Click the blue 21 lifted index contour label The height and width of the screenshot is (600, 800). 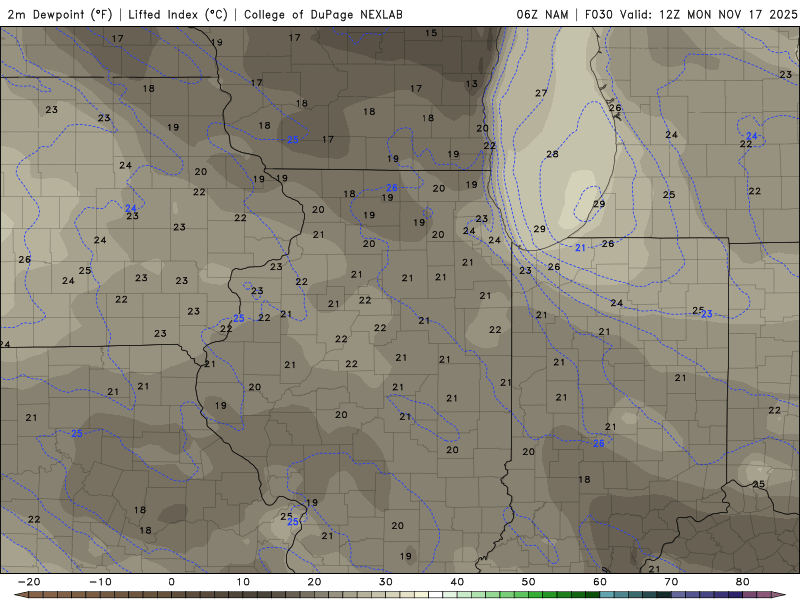(580, 248)
